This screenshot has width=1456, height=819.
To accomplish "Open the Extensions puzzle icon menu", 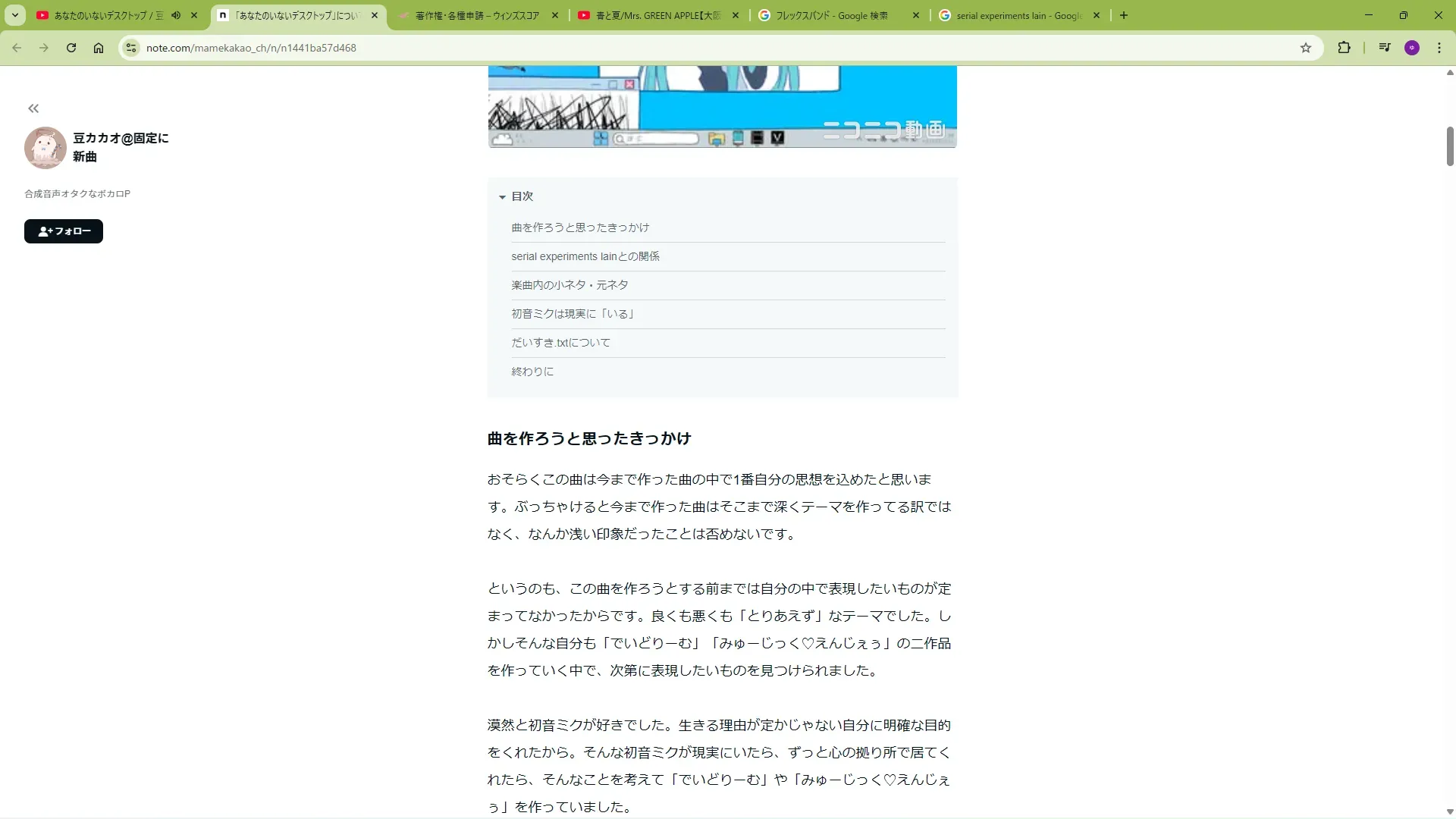I will [1344, 48].
